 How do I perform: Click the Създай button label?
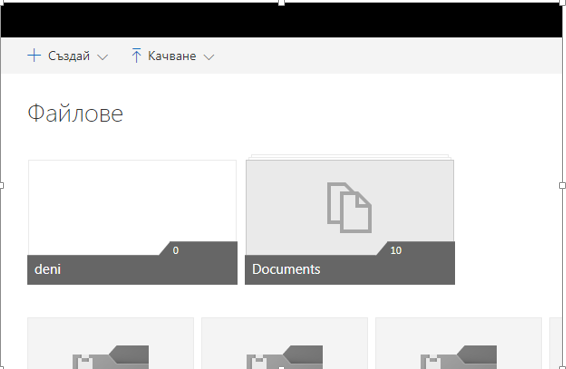[69, 56]
